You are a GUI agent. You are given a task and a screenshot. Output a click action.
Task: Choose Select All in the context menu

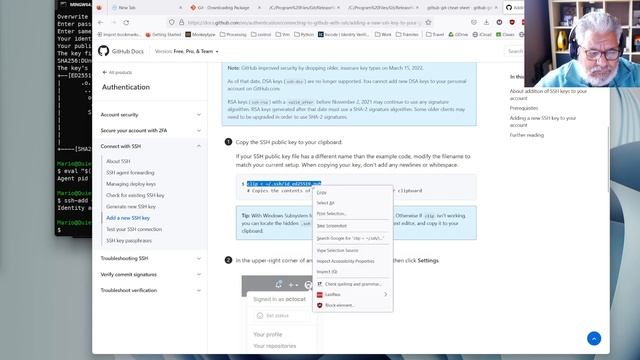(x=353, y=203)
